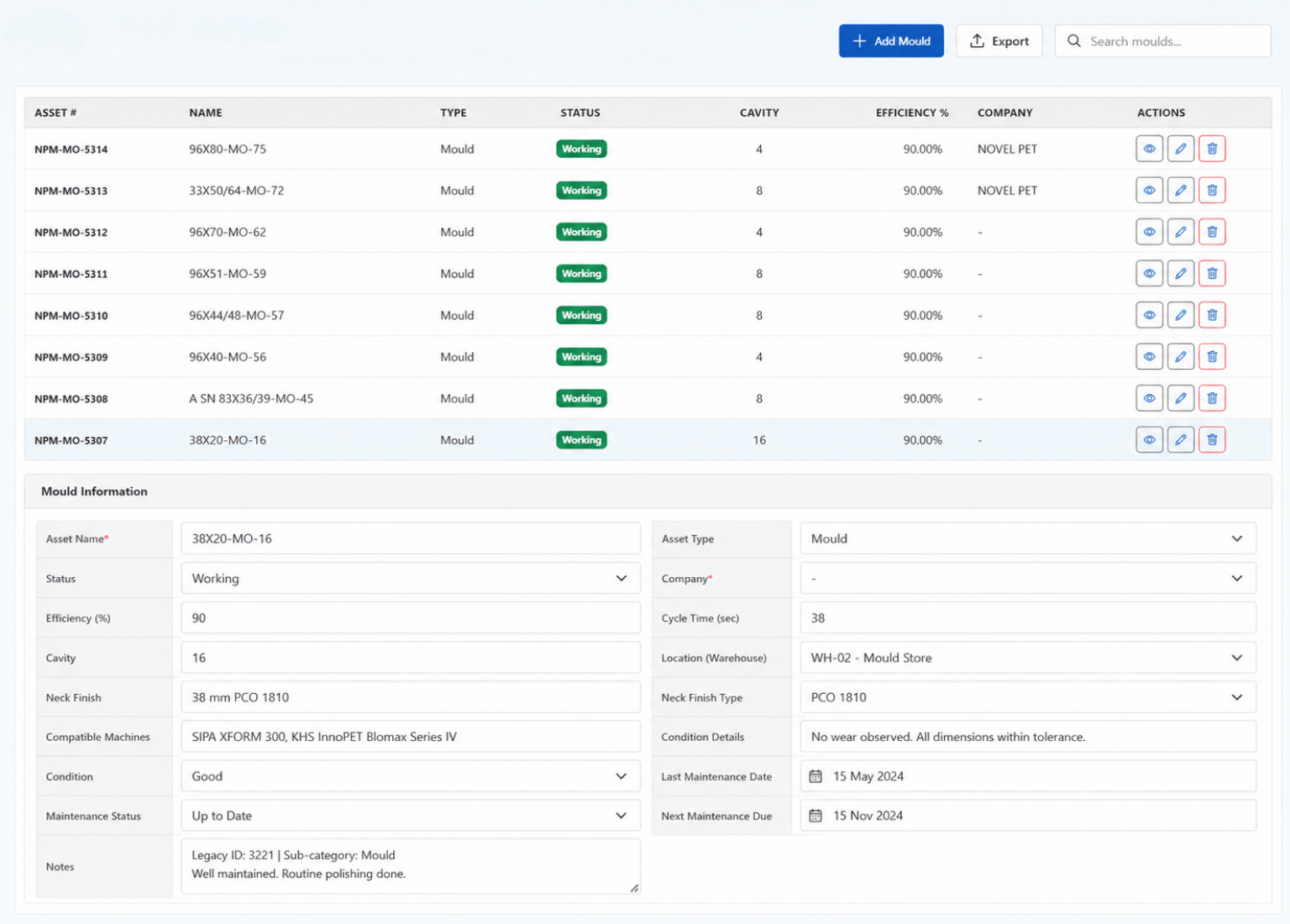Delete mould NPM-MO-5312
Image resolution: width=1290 pixels, height=924 pixels.
(1212, 232)
